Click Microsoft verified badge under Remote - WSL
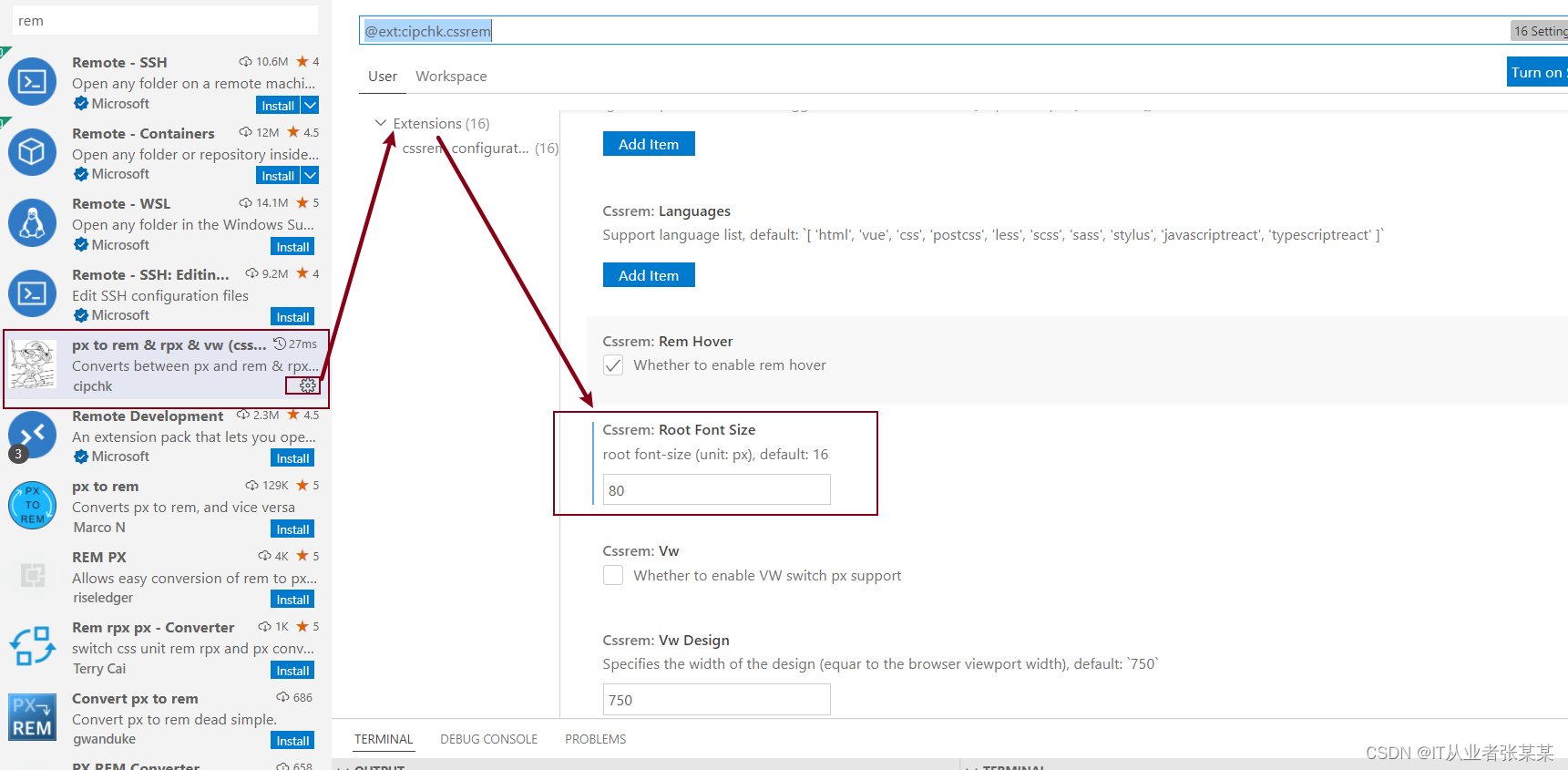1568x770 pixels. point(81,245)
